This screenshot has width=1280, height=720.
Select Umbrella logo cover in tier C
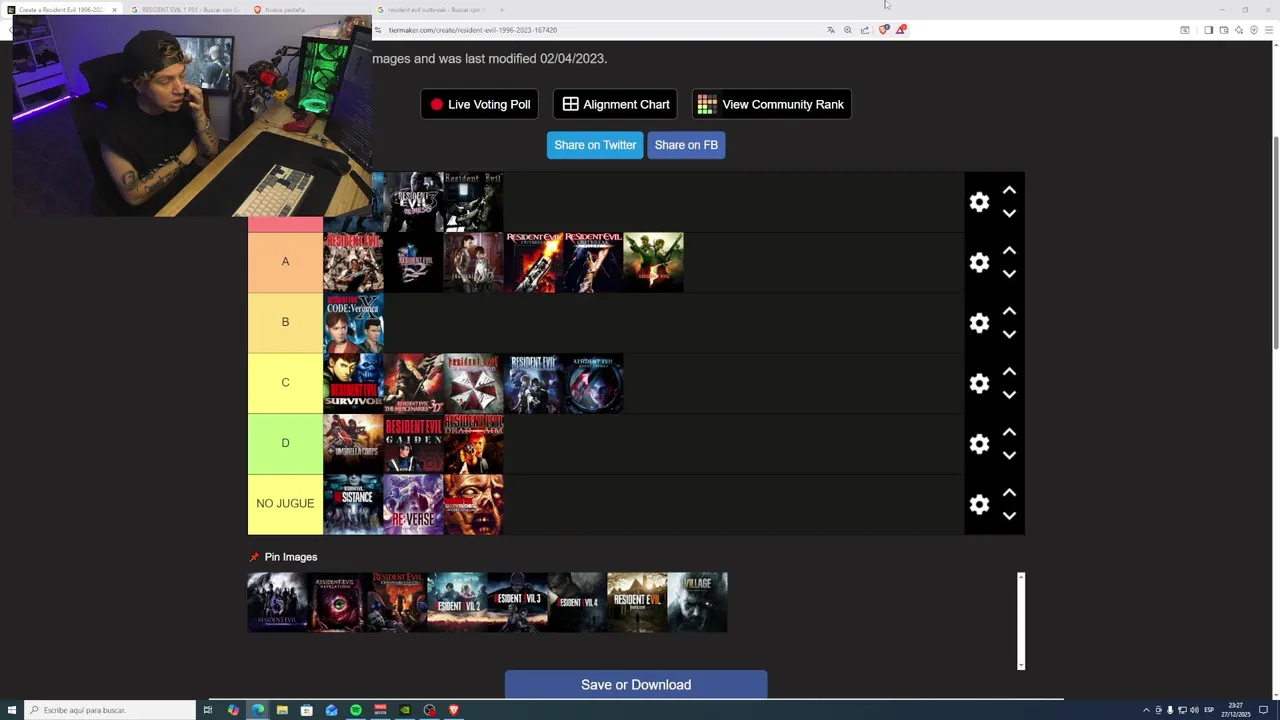pyautogui.click(x=473, y=383)
